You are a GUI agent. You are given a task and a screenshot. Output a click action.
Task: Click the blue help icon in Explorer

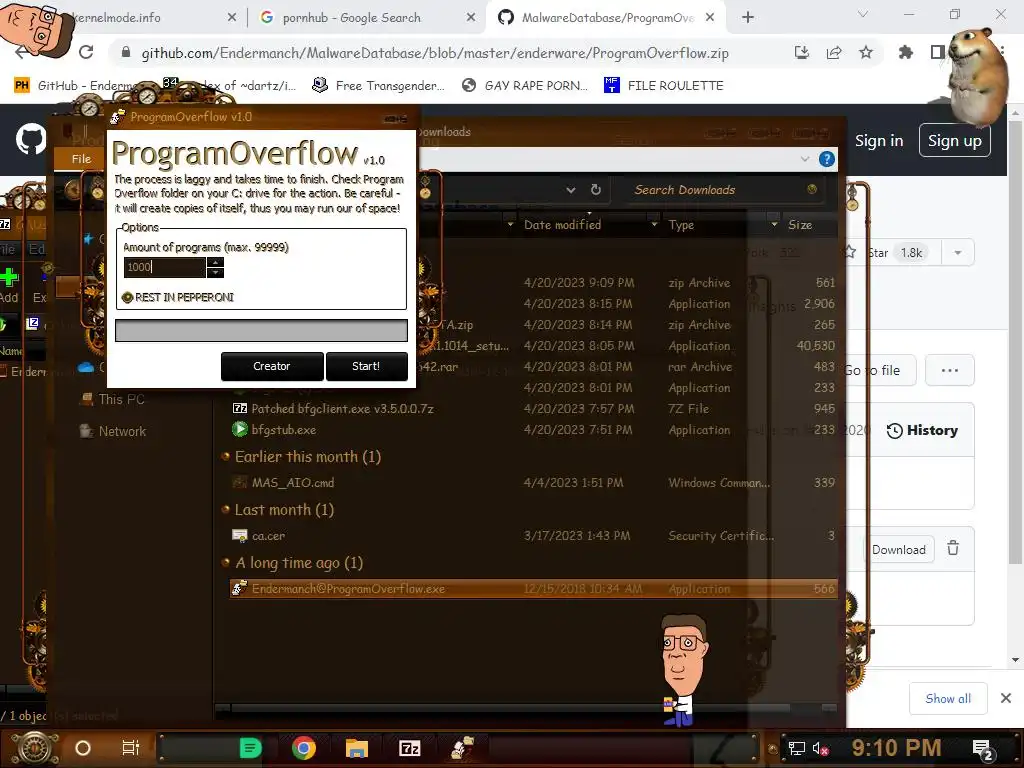click(x=827, y=159)
